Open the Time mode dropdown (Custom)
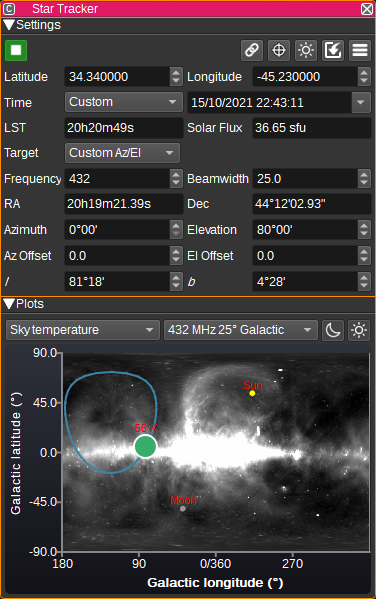Image resolution: width=376 pixels, height=599 pixels. 124,102
